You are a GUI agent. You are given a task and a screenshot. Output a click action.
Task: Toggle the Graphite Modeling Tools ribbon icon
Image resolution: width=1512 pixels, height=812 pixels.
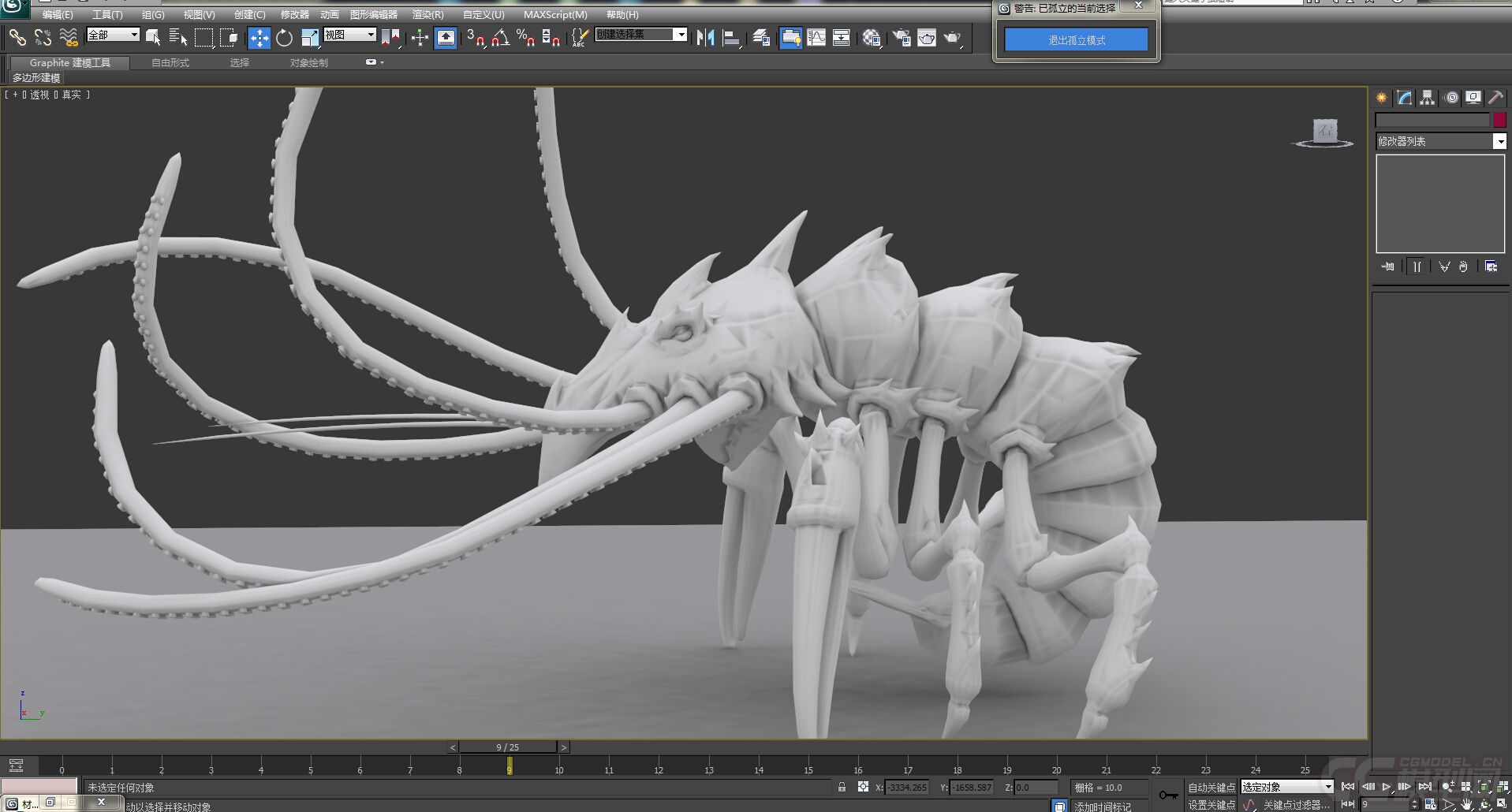(x=790, y=37)
